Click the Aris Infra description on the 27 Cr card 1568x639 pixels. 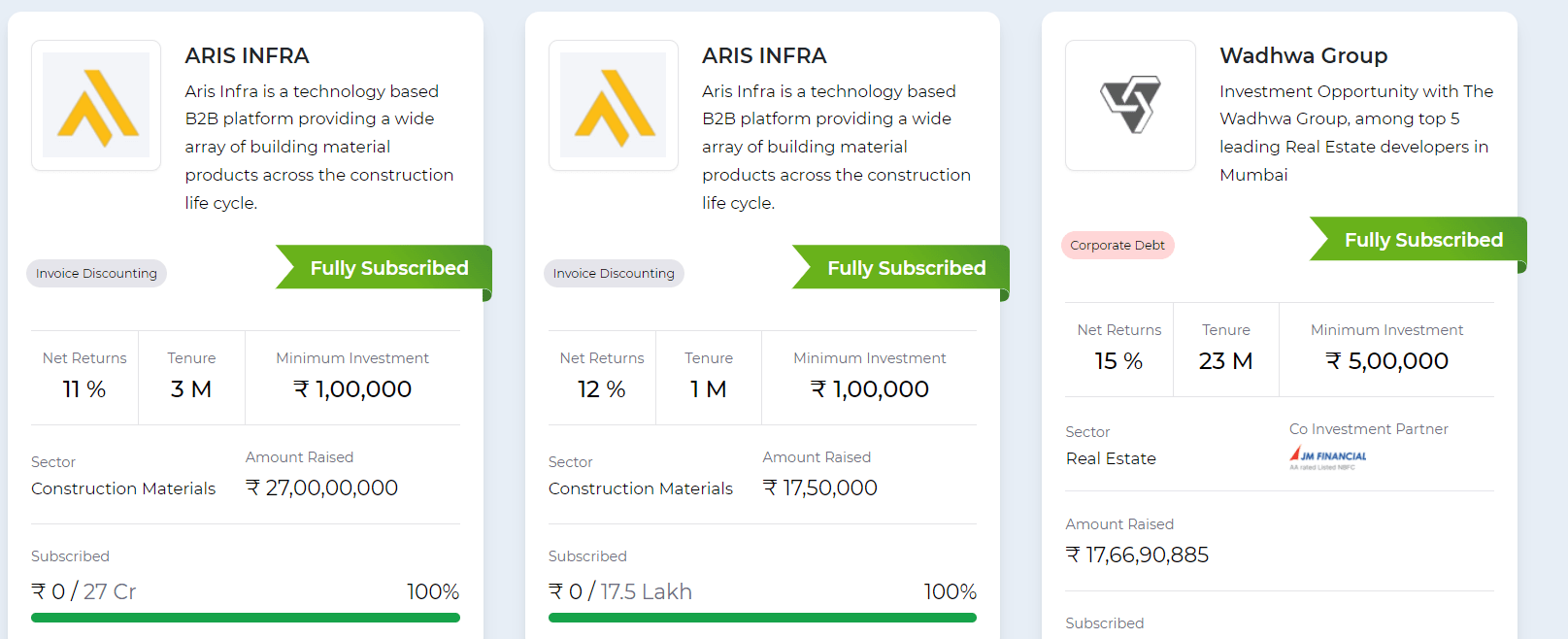coord(319,147)
